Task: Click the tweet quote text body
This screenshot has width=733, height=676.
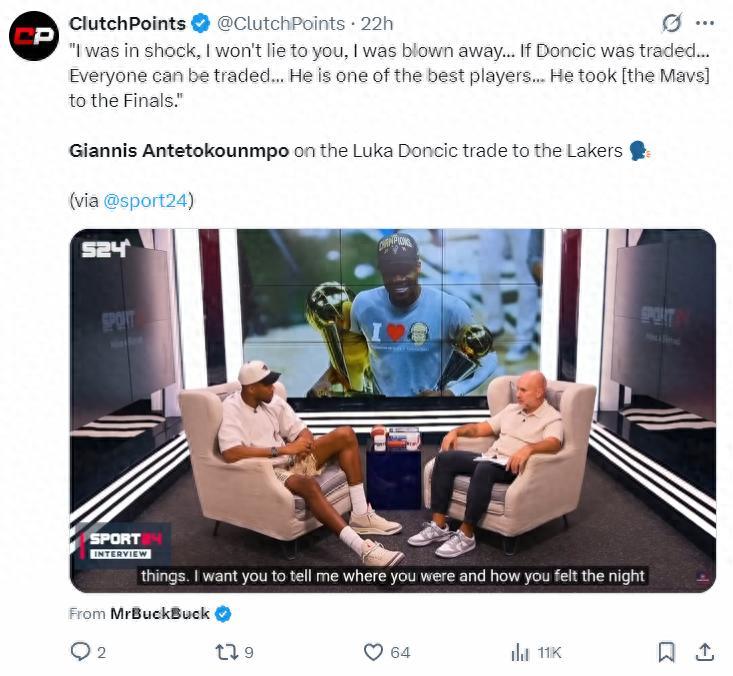Action: click(x=389, y=76)
